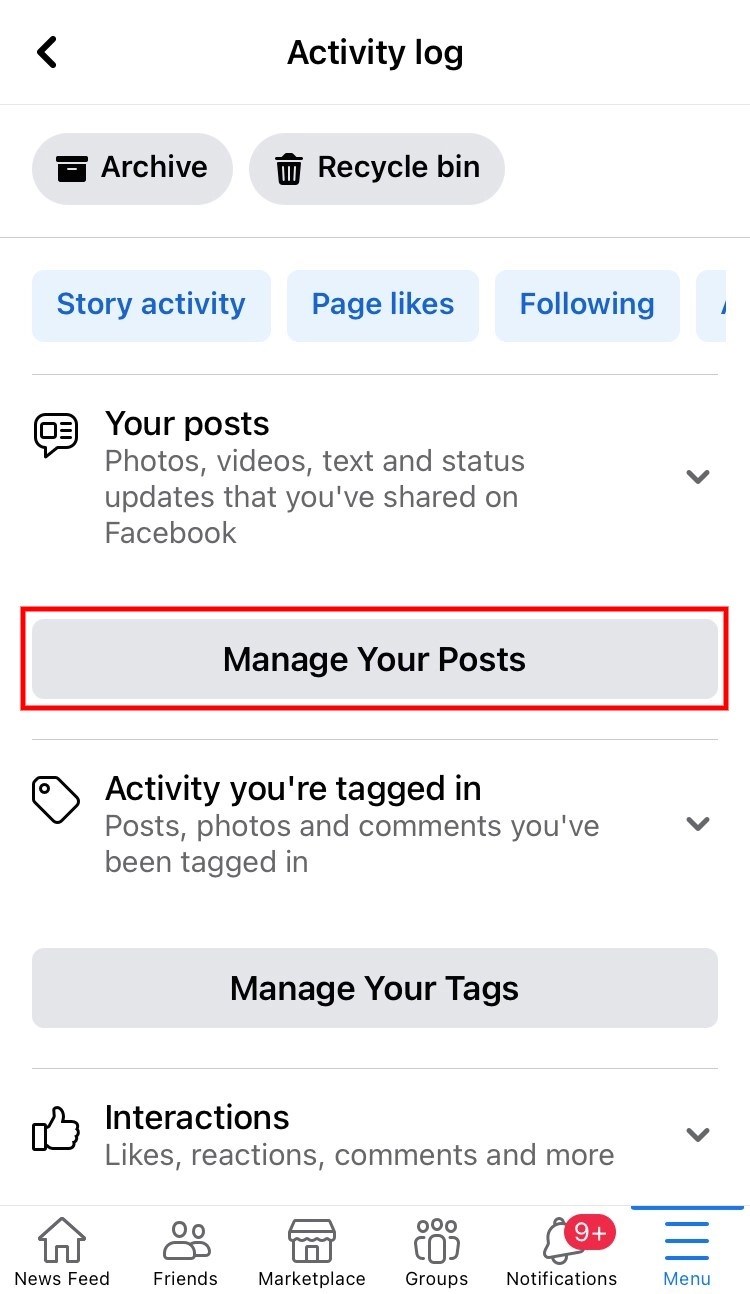The width and height of the screenshot is (750, 1294).
Task: Expand Activity you're tagged in chevron
Action: (x=698, y=823)
